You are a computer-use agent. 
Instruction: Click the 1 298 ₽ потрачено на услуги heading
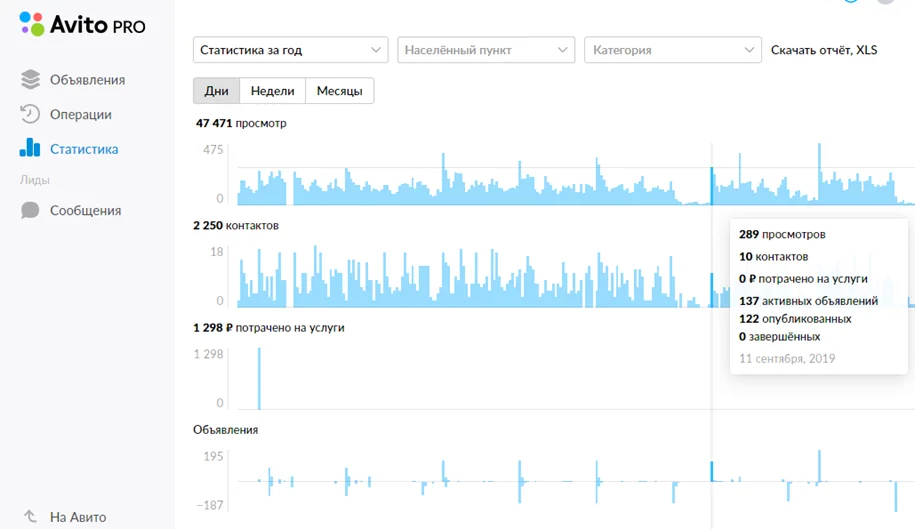tap(268, 328)
